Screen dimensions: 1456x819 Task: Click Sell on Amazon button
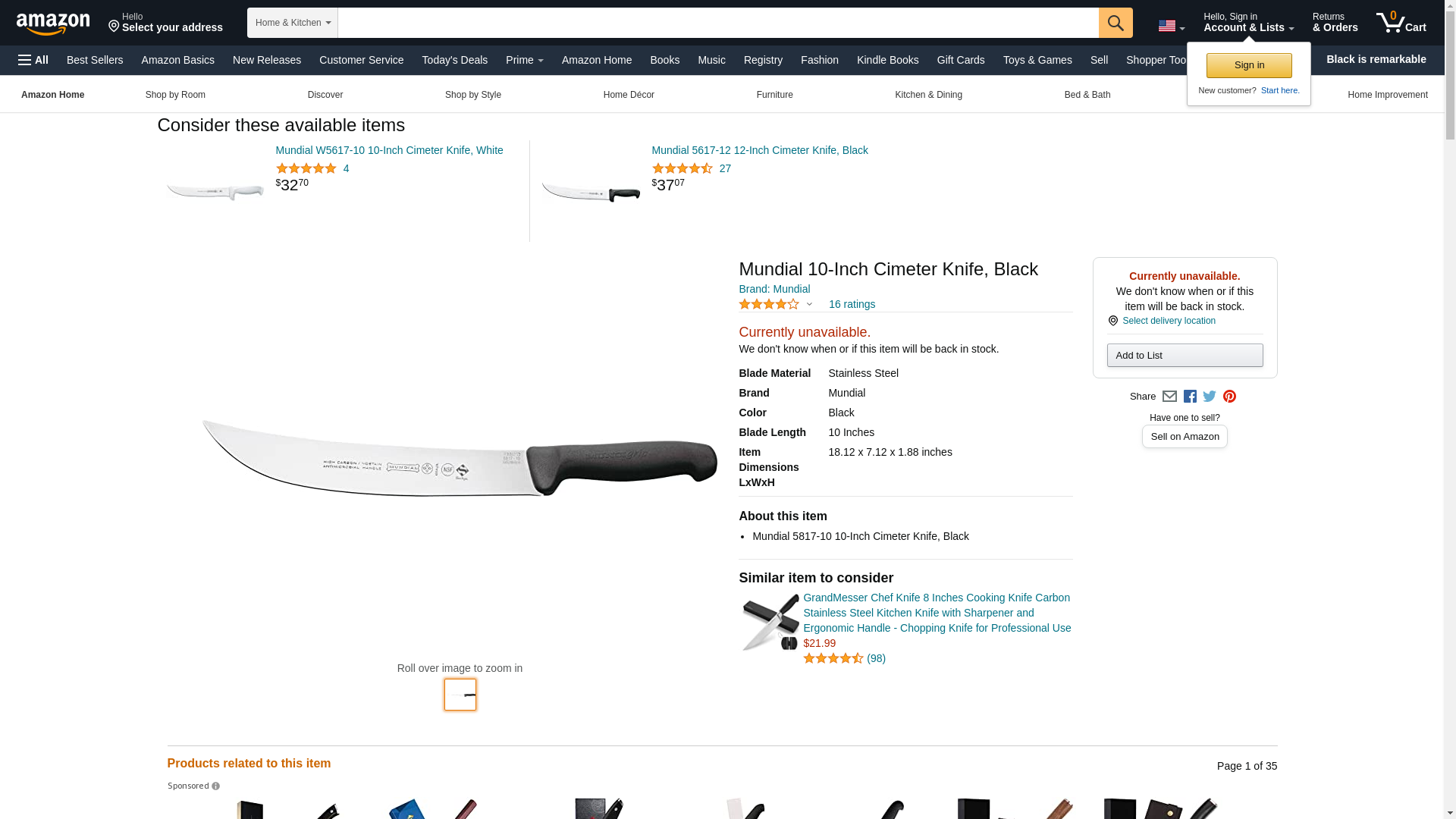pyautogui.click(x=1185, y=437)
